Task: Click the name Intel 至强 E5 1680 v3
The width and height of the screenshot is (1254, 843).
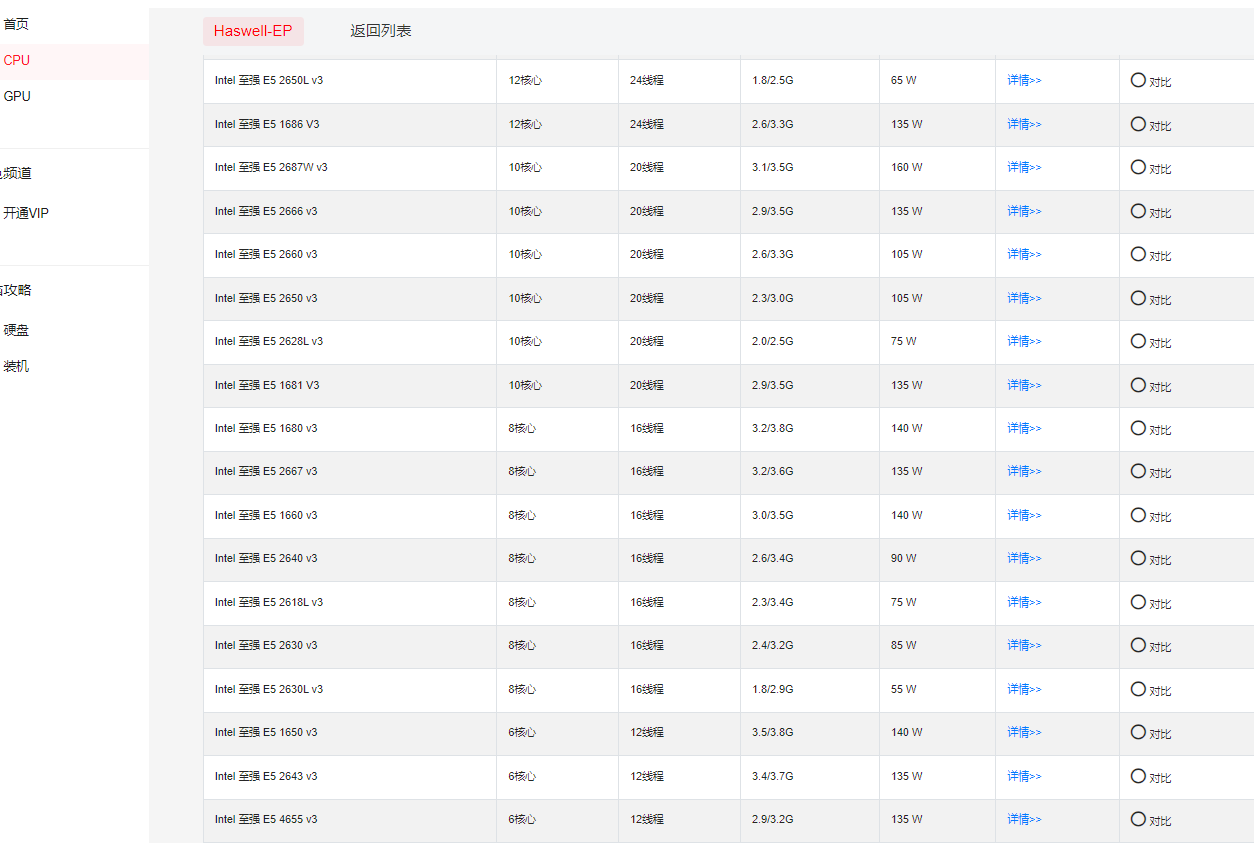Action: tap(266, 428)
